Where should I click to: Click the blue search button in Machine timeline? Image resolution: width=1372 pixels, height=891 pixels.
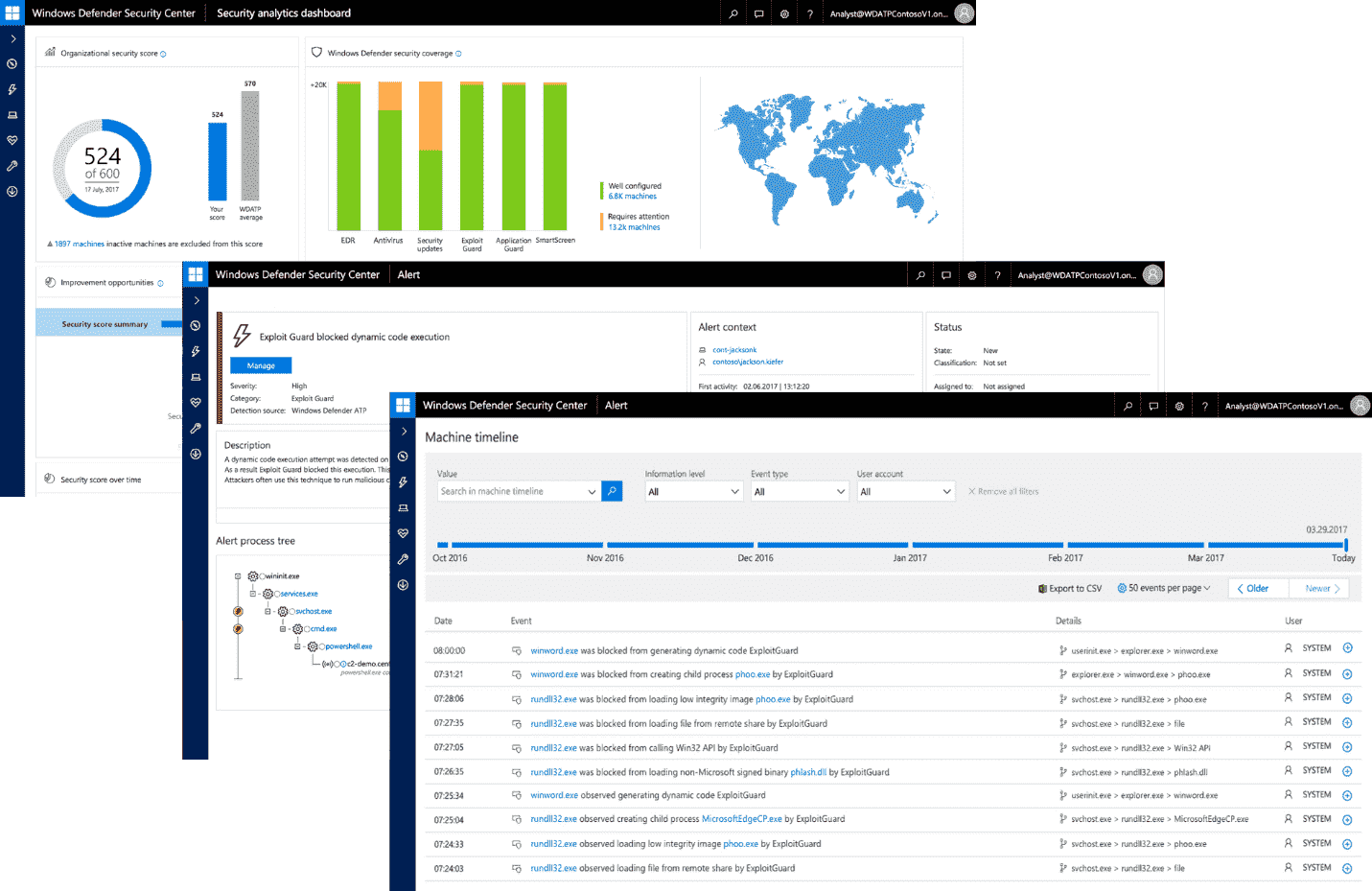point(612,491)
